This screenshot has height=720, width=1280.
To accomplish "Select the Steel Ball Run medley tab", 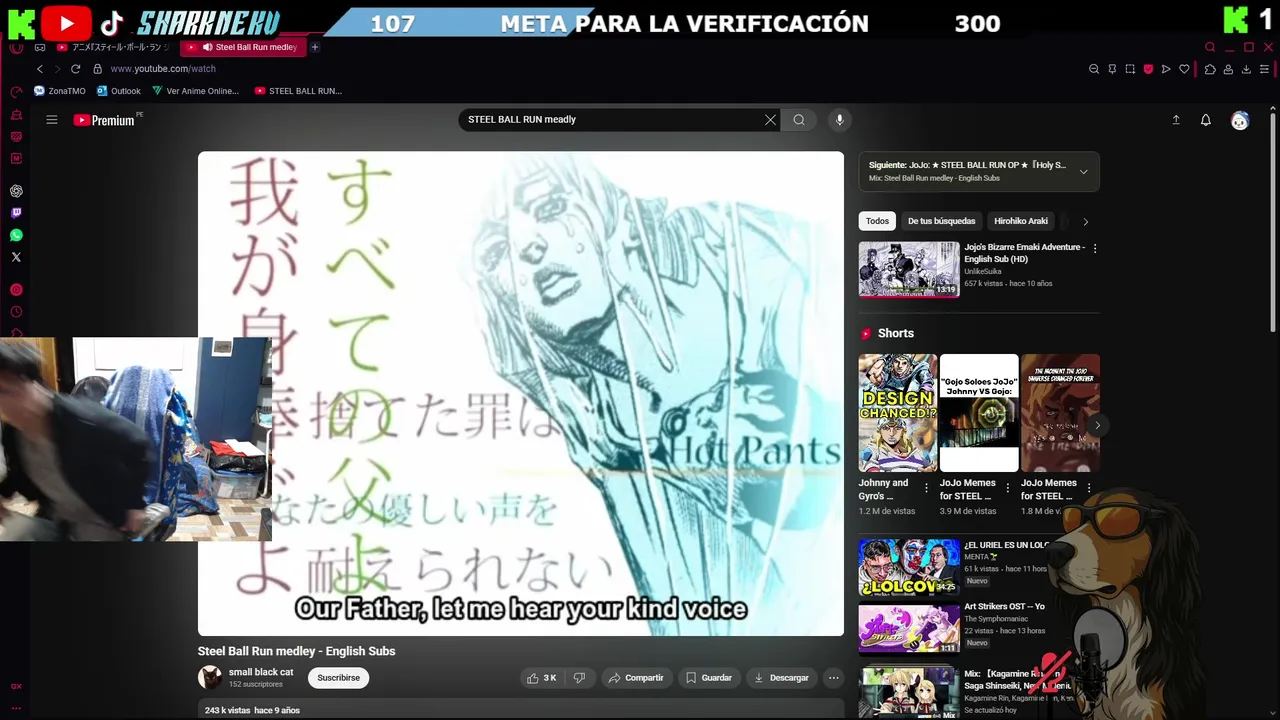I will pos(245,47).
